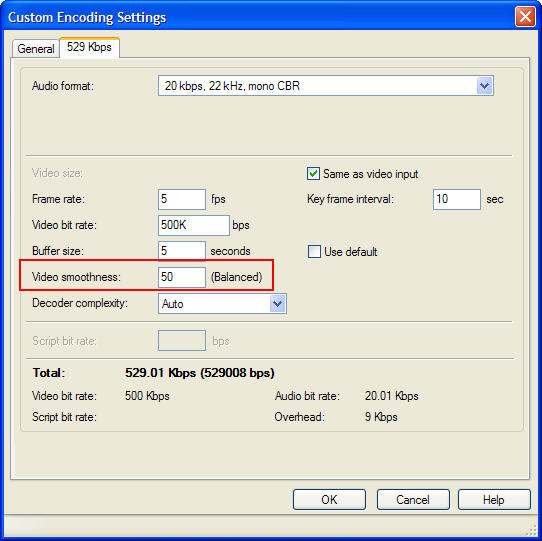Open the Help button
Image resolution: width=542 pixels, height=541 pixels.
(494, 500)
